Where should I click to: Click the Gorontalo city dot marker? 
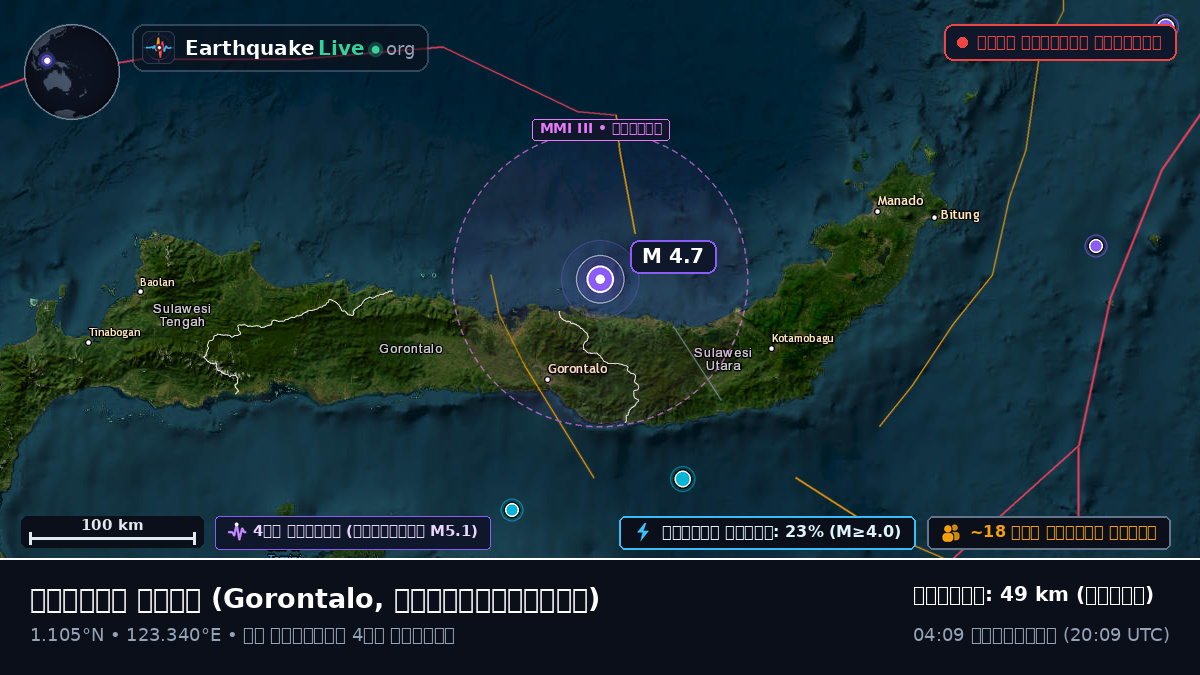[548, 380]
